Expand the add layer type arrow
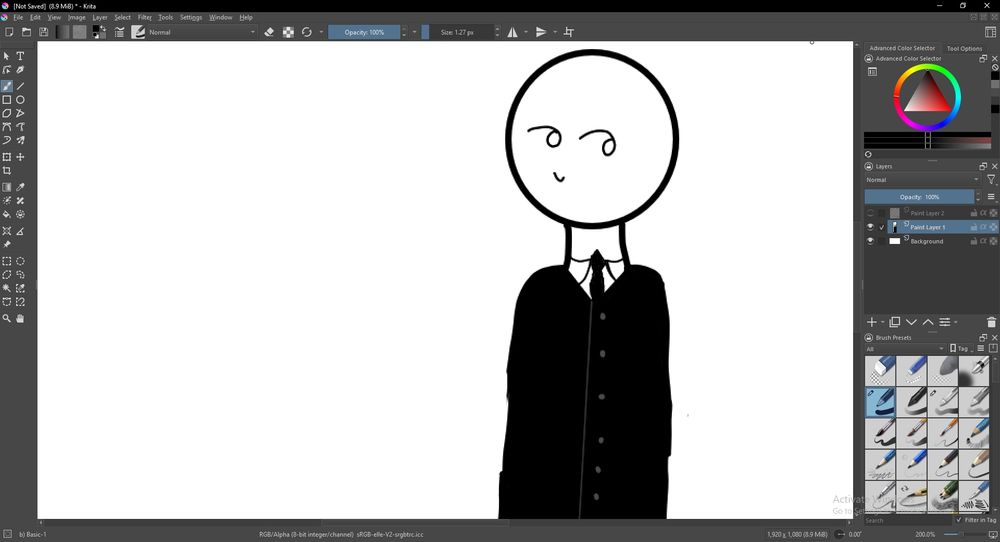 point(883,323)
